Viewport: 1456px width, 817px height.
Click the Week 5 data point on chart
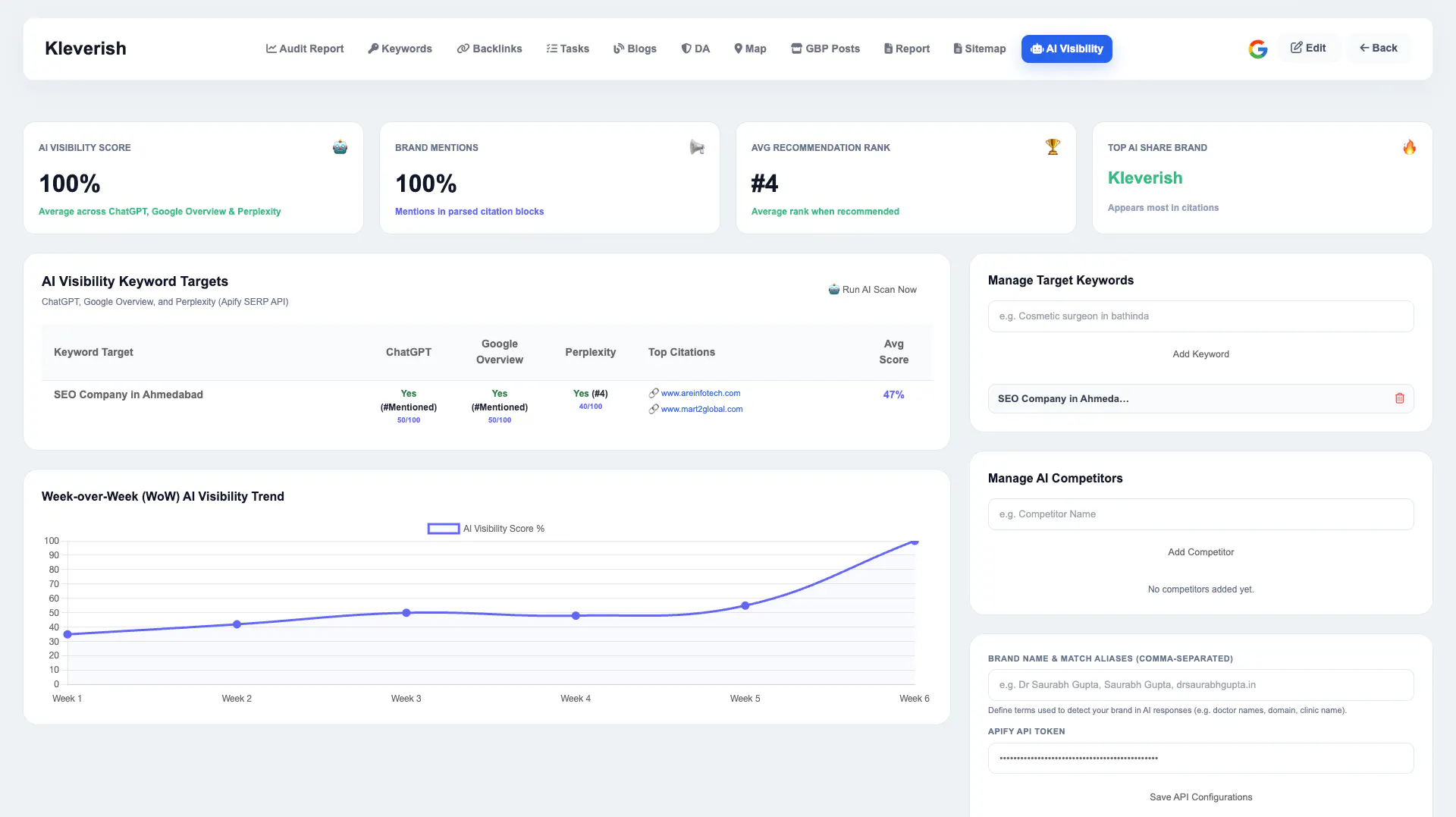coord(745,605)
